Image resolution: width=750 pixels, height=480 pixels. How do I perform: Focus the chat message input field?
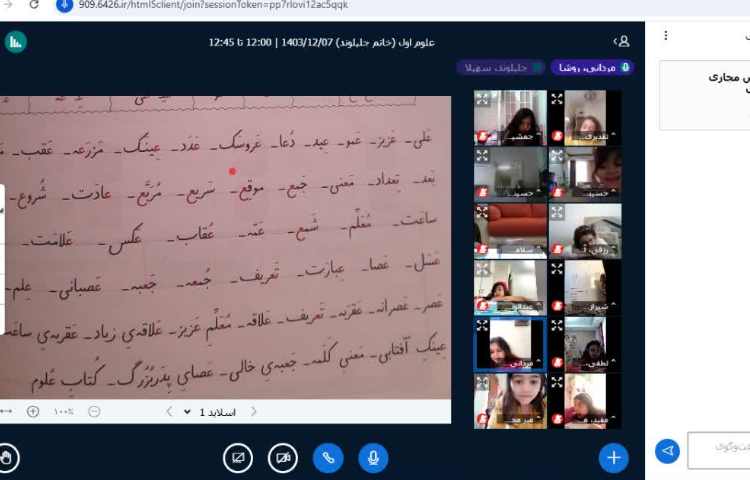coord(718,450)
